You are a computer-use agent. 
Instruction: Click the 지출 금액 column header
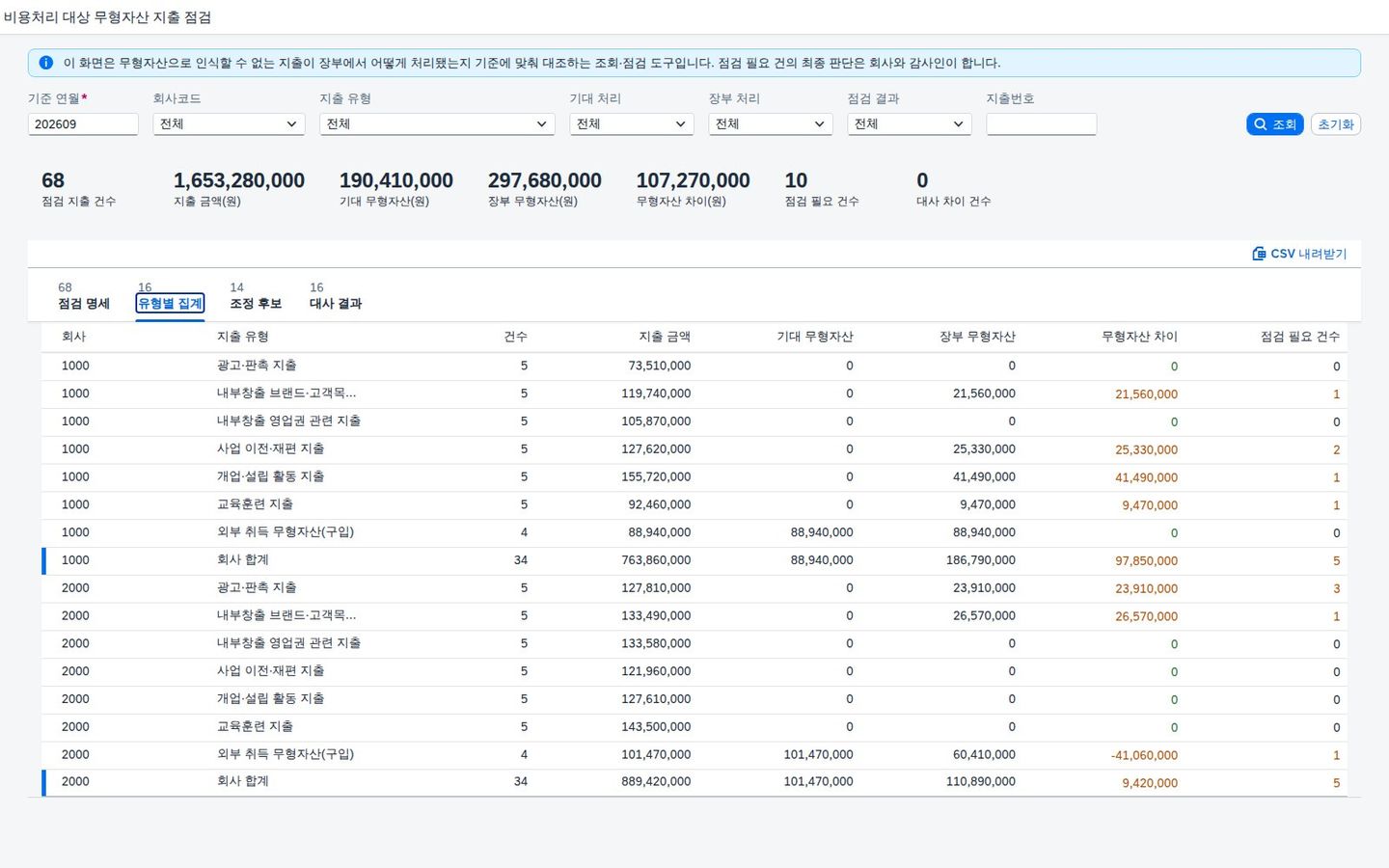(x=665, y=337)
